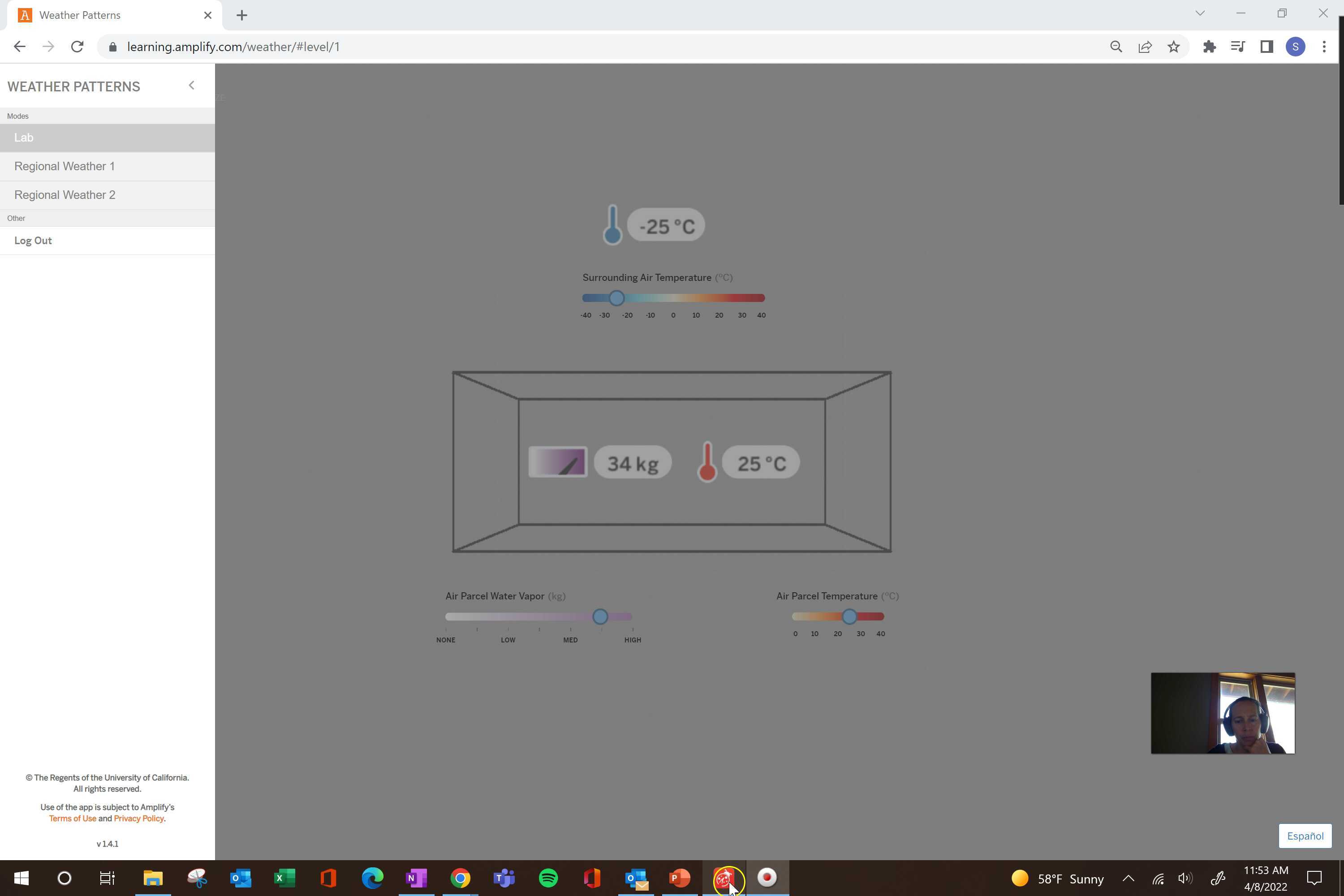1344x896 pixels.
Task: Click the webcam preview thumbnail
Action: point(1223,713)
